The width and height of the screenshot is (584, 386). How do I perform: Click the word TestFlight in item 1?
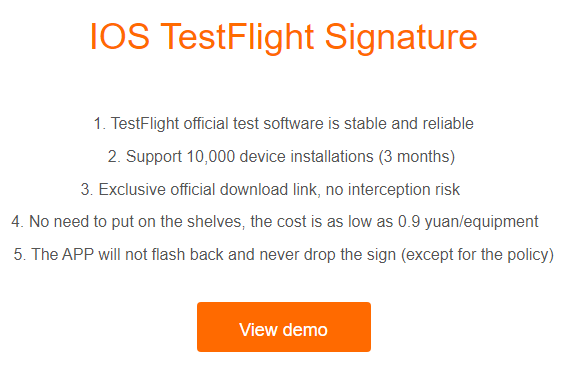(145, 124)
